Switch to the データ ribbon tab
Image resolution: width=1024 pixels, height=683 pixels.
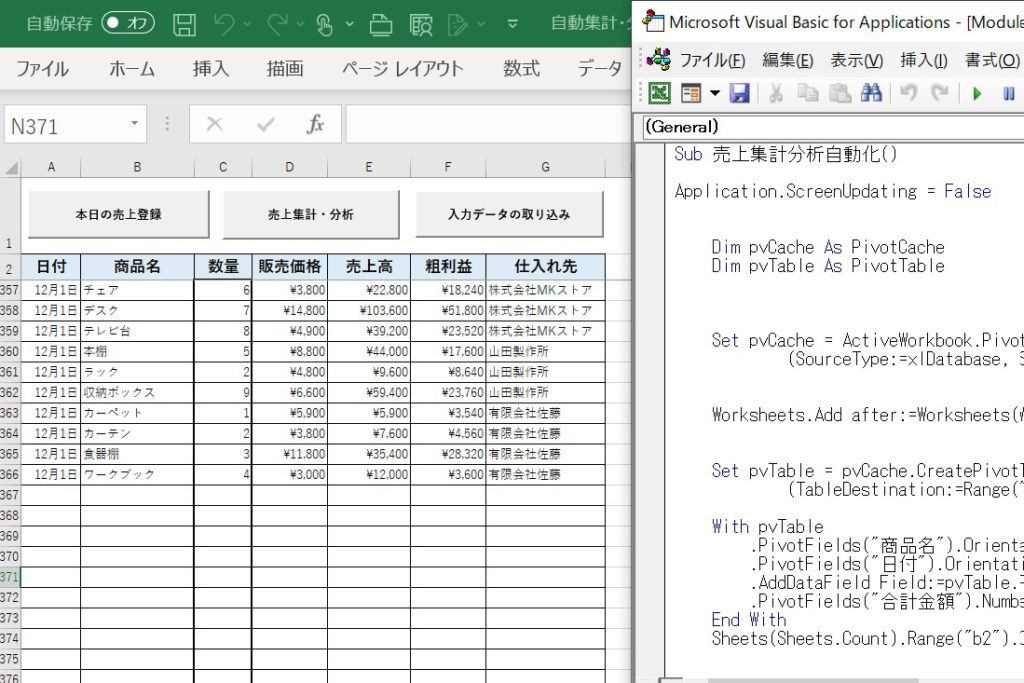point(600,69)
